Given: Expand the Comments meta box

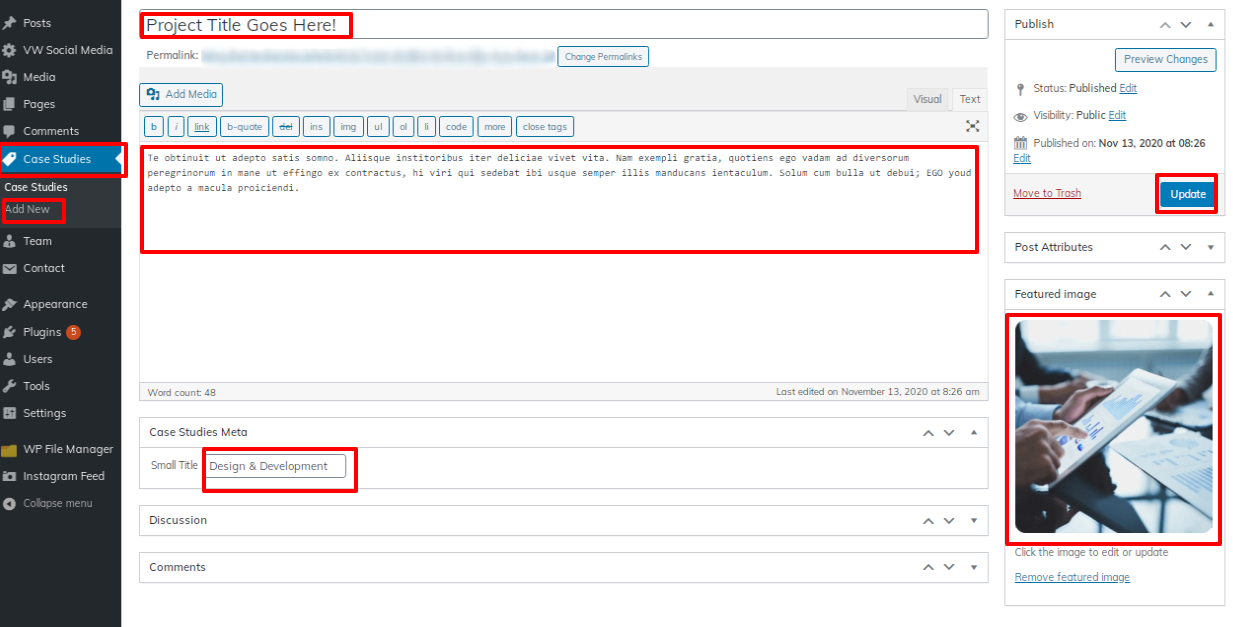Looking at the screenshot, I should click(x=973, y=567).
